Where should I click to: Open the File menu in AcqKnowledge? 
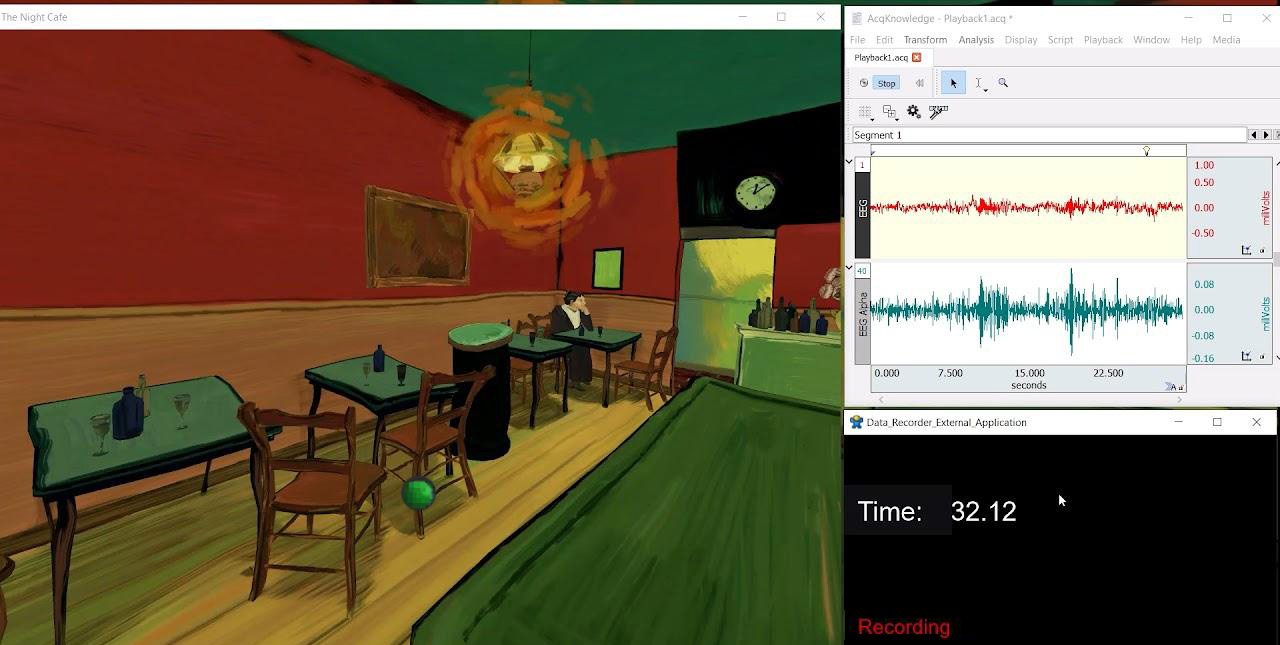pyautogui.click(x=858, y=40)
